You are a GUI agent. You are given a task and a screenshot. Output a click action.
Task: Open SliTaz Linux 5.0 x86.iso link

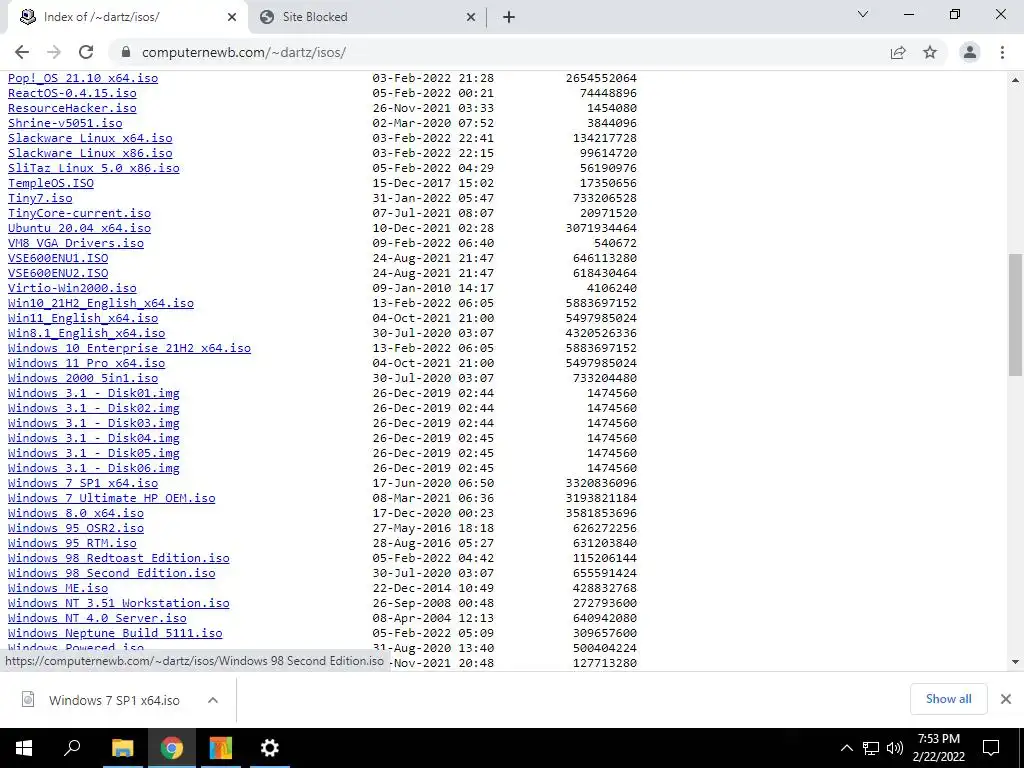[93, 168]
